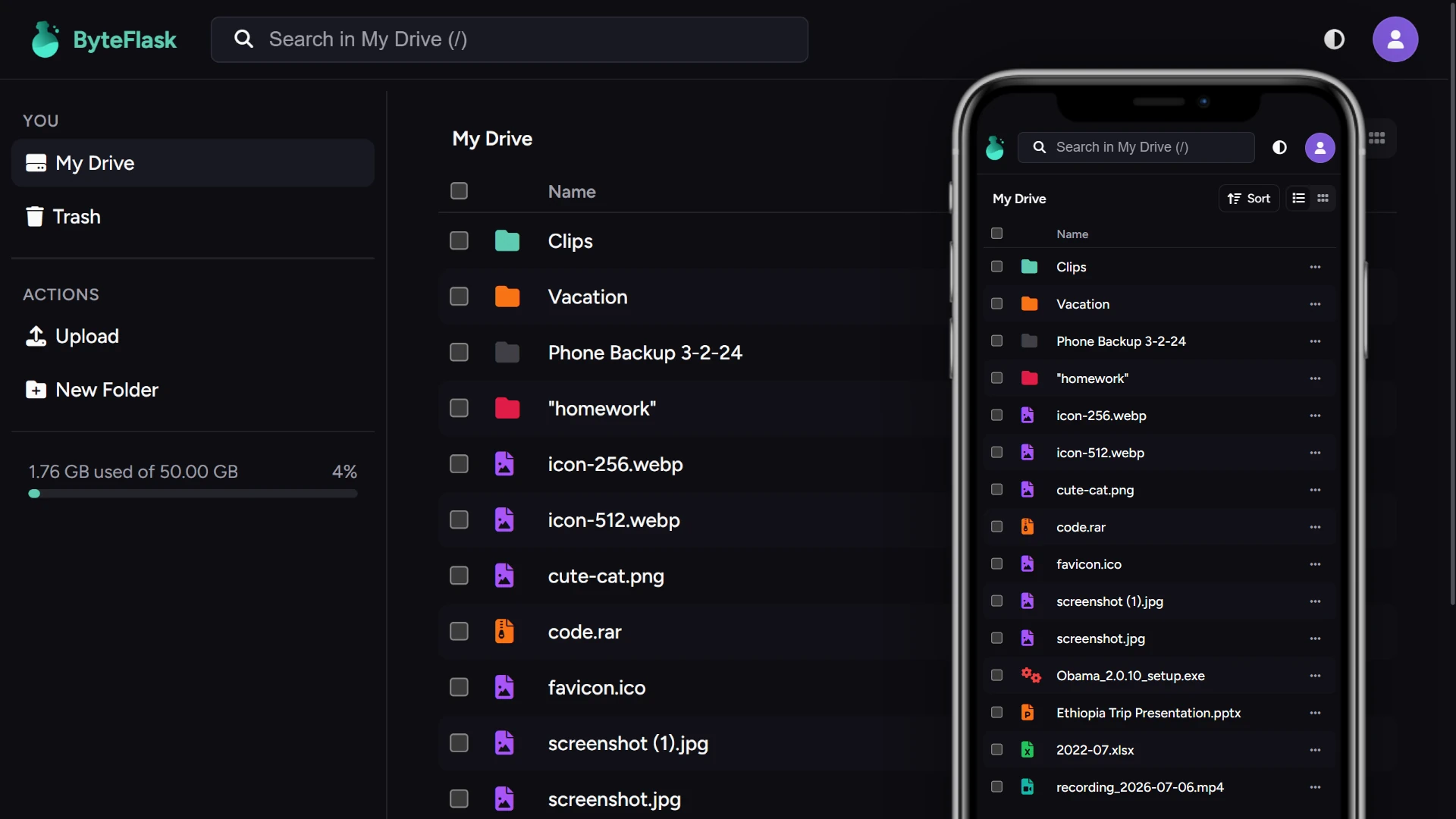1456x819 pixels.
Task: Open more options for Phone Backup 3-2-24 in phone
Action: 1315,341
